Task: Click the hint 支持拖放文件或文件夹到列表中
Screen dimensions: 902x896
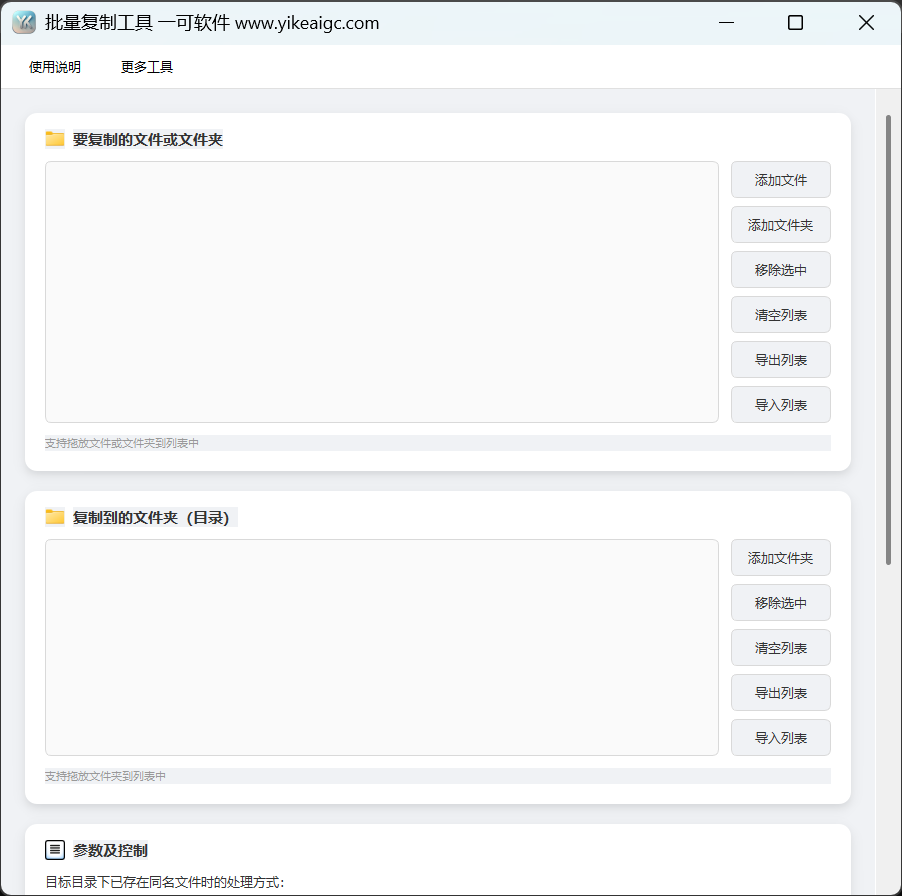Action: coord(122,443)
